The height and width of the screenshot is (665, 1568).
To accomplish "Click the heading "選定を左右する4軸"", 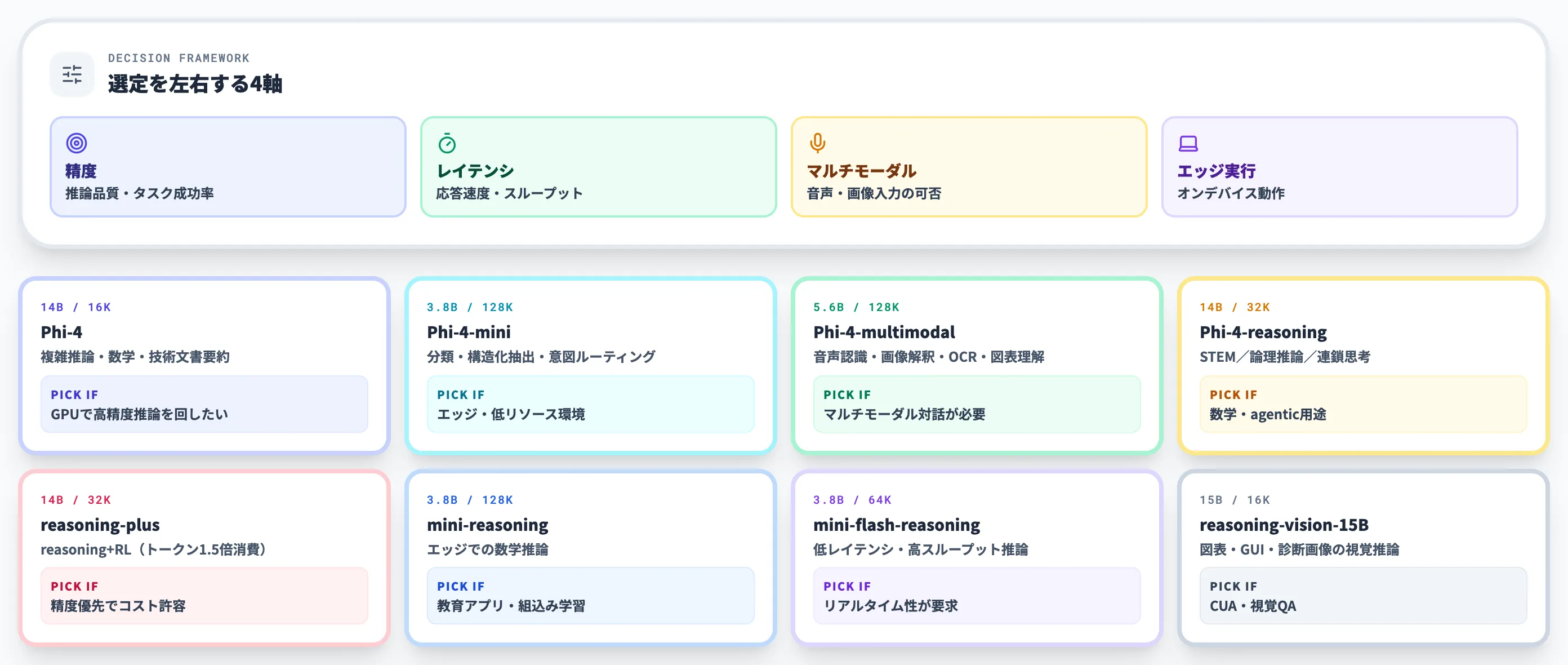I will tap(195, 84).
